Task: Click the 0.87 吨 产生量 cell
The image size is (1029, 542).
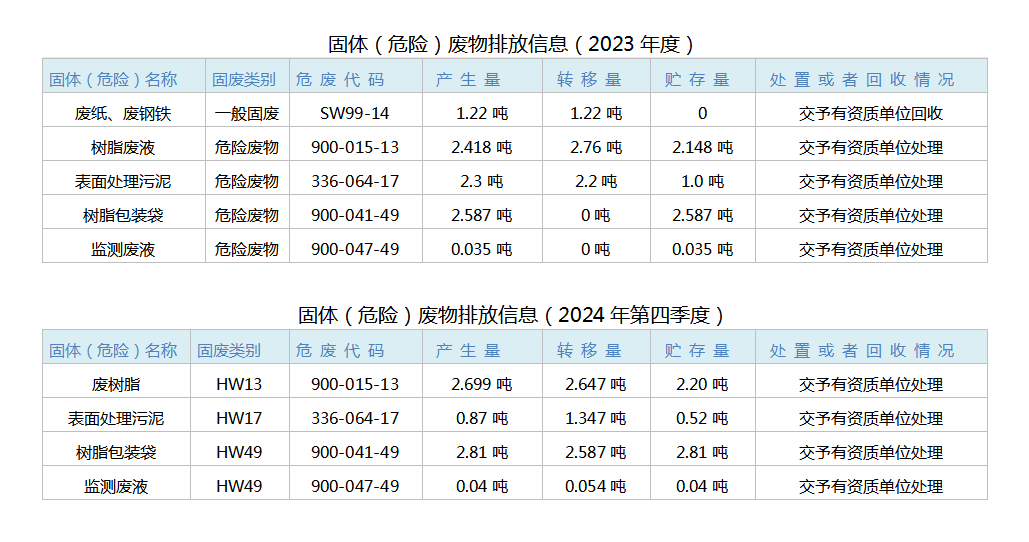Action: coord(481,418)
